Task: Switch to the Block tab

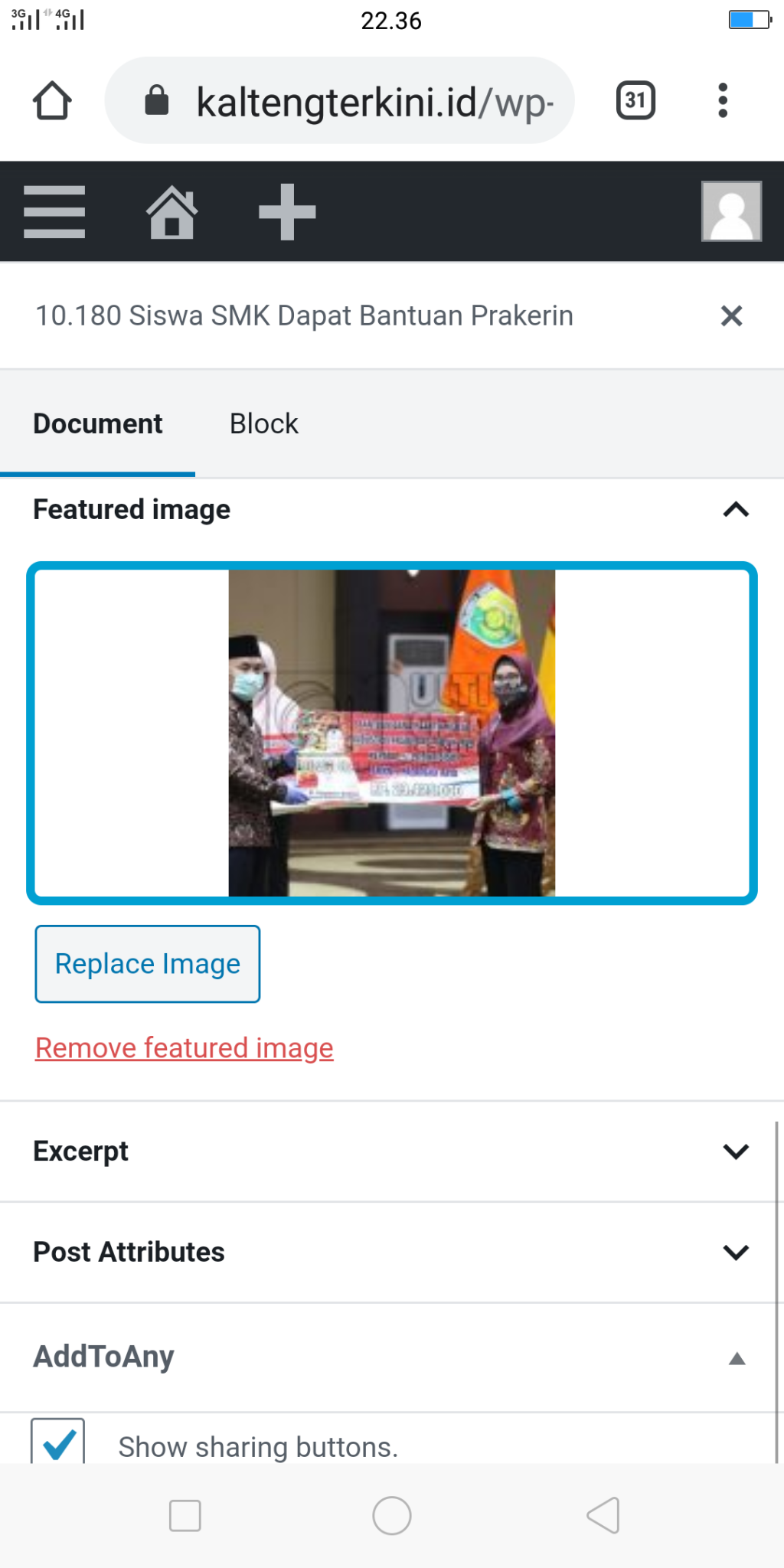Action: click(x=264, y=423)
